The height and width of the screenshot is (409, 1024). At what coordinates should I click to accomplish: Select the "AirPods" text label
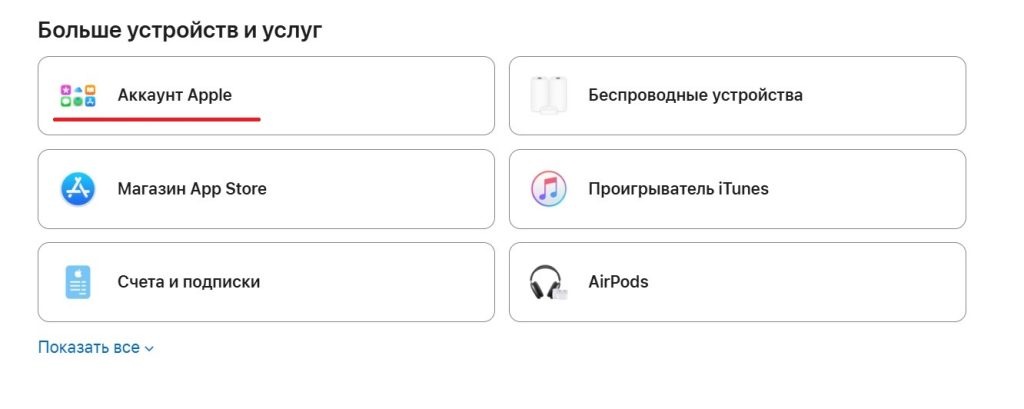(x=618, y=282)
